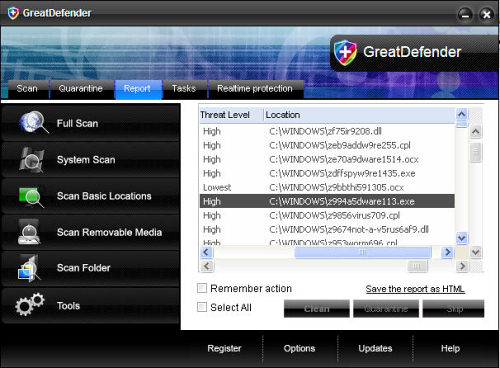Open the Save the report as HTML link
The height and width of the screenshot is (368, 500).
[415, 289]
